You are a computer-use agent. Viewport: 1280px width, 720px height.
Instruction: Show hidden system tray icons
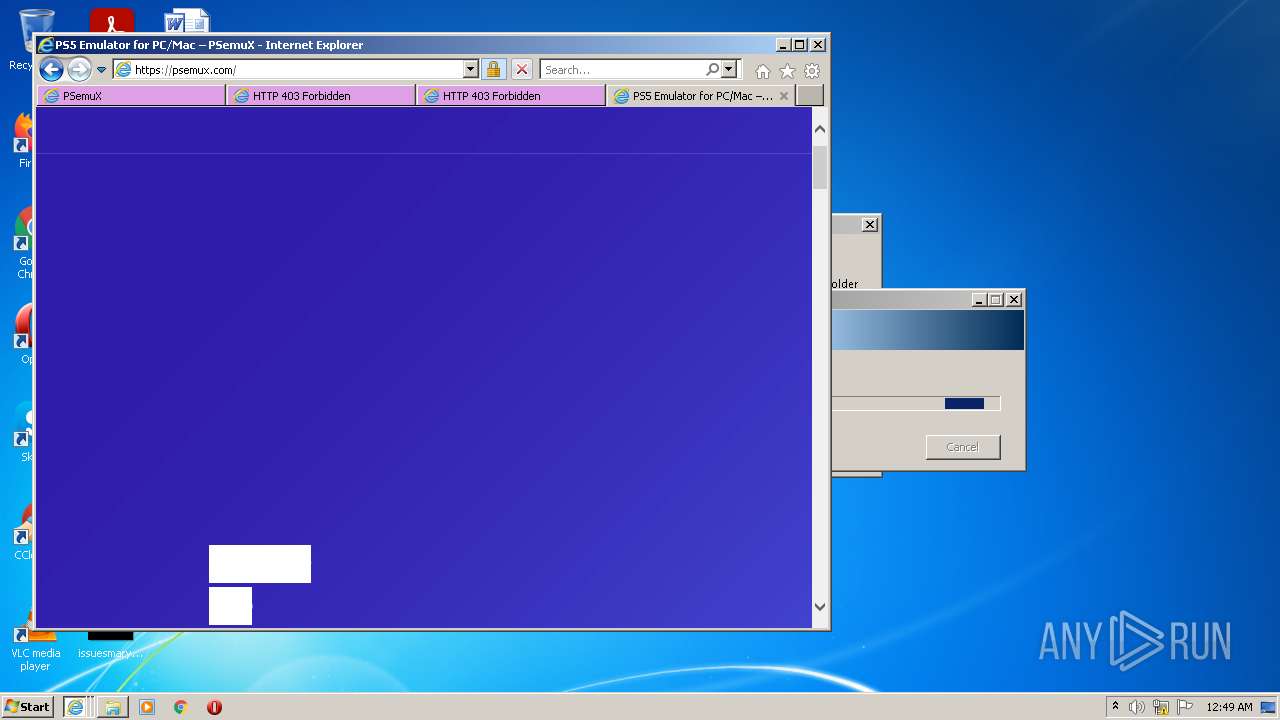1116,707
